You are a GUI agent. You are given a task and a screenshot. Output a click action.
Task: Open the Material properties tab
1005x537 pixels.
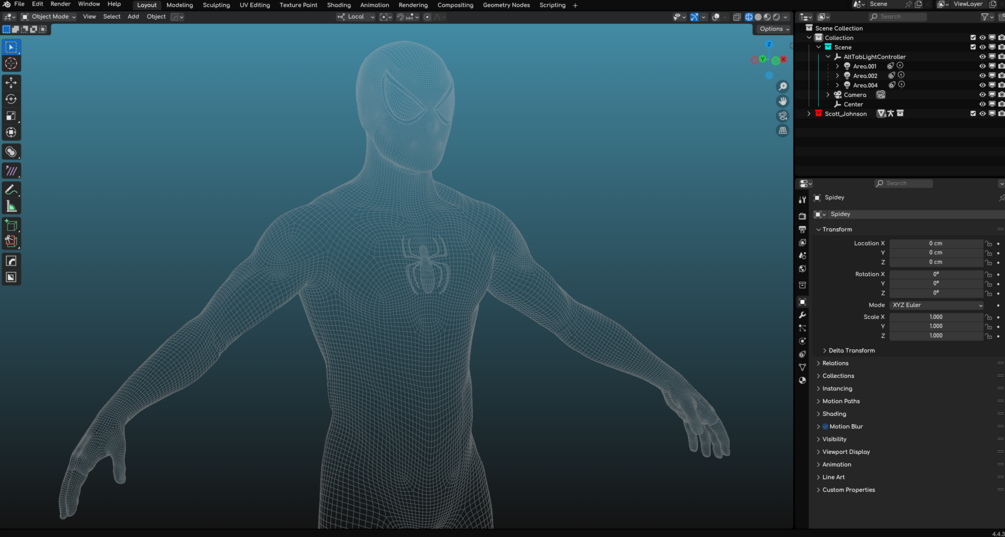coord(802,380)
